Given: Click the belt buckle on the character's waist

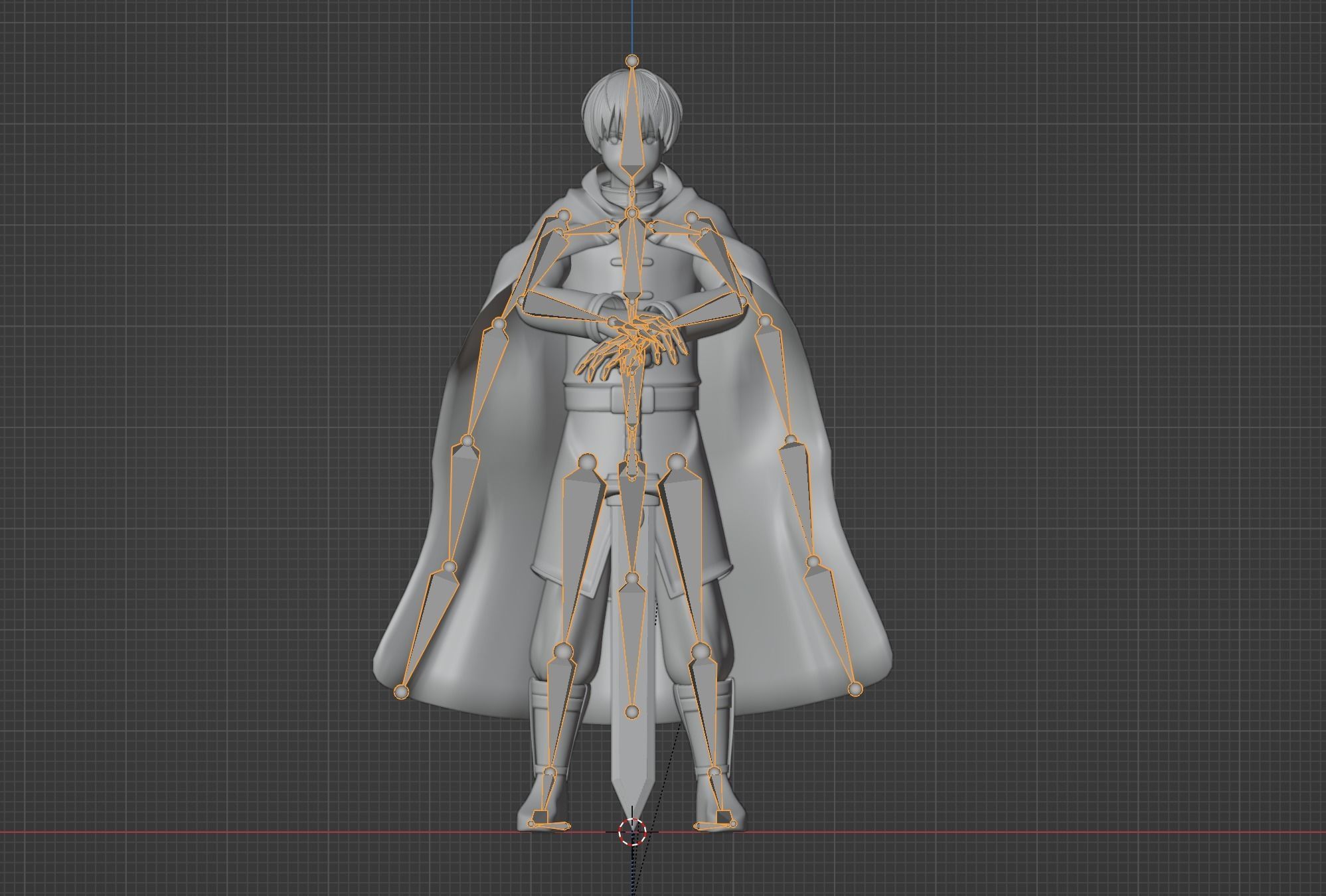Looking at the screenshot, I should click(633, 400).
